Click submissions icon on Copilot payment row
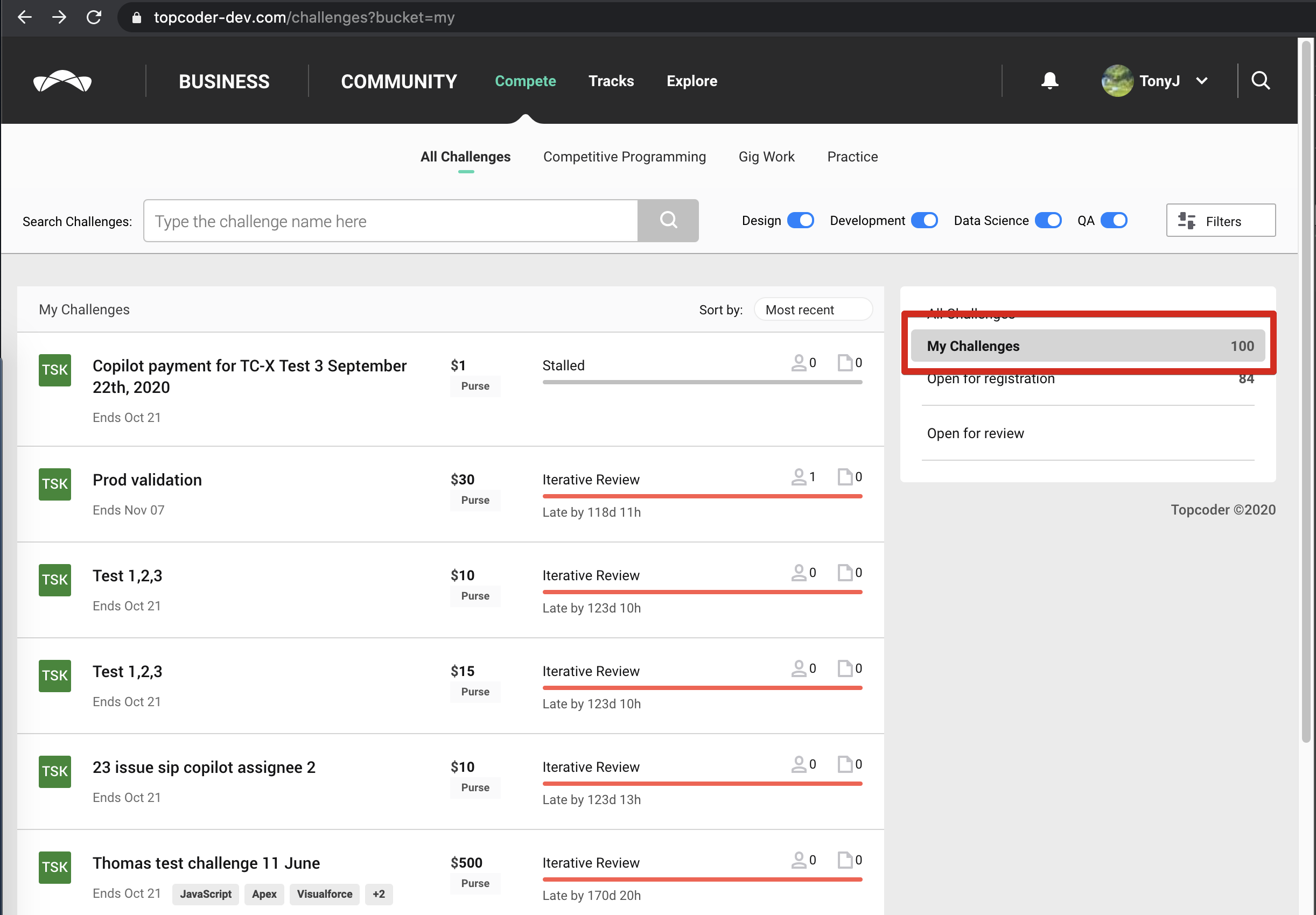 [x=844, y=363]
